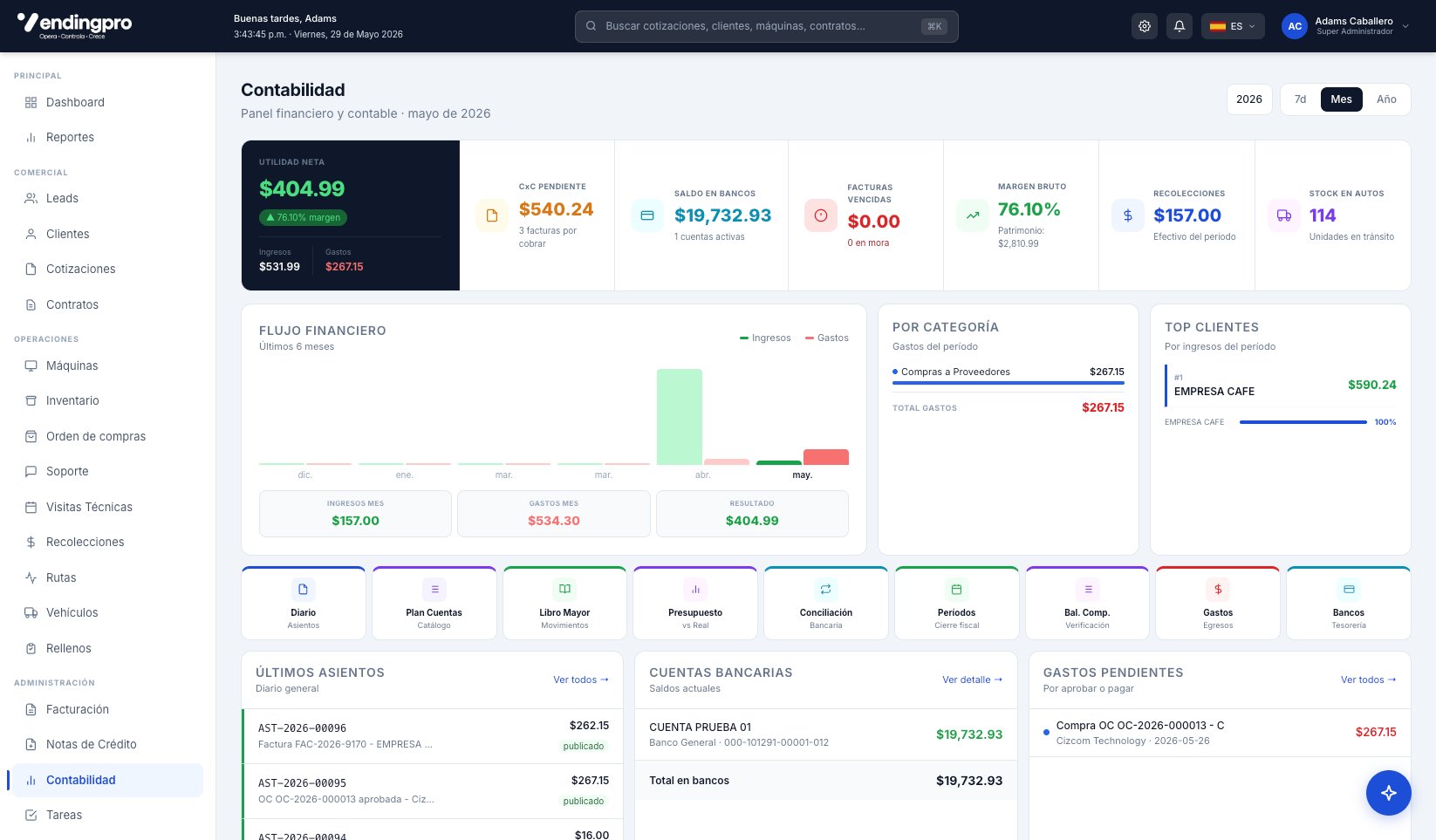Click the Utilidad Neta summary card
1436x840 pixels.
[351, 215]
